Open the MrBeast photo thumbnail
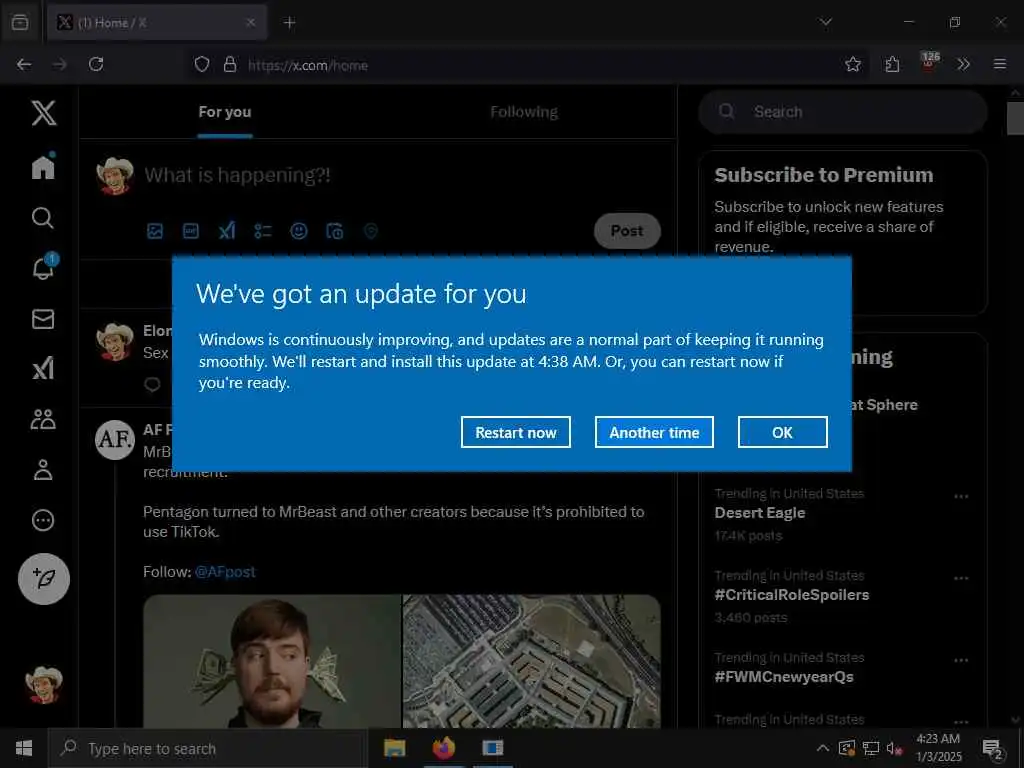The image size is (1024, 768). (x=272, y=661)
